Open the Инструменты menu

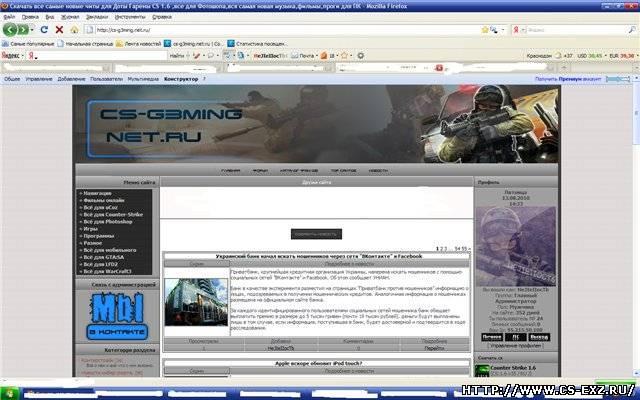coord(130,17)
